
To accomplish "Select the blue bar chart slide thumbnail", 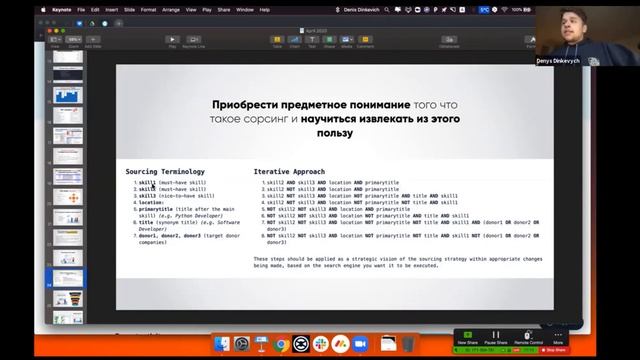I will point(68,95).
